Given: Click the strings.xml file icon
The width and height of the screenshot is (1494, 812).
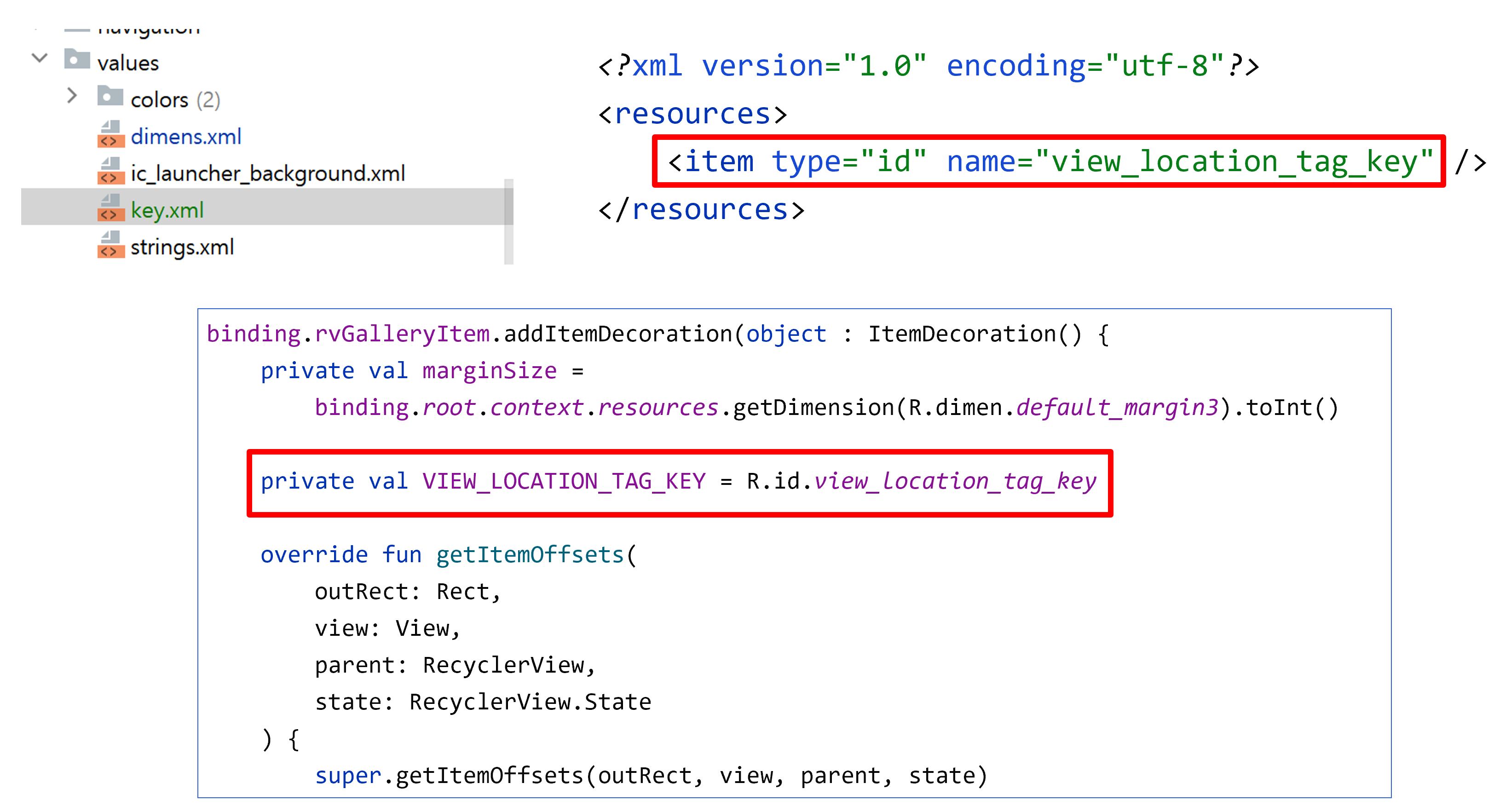Looking at the screenshot, I should (111, 245).
